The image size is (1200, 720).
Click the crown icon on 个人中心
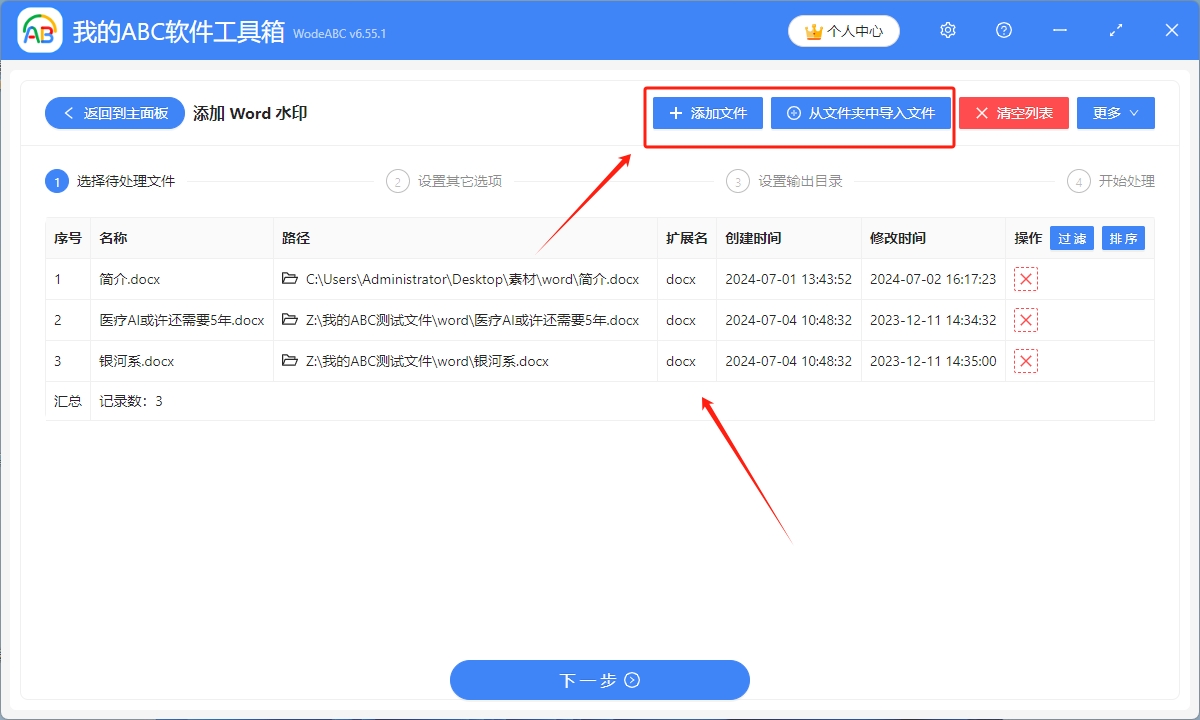click(812, 31)
